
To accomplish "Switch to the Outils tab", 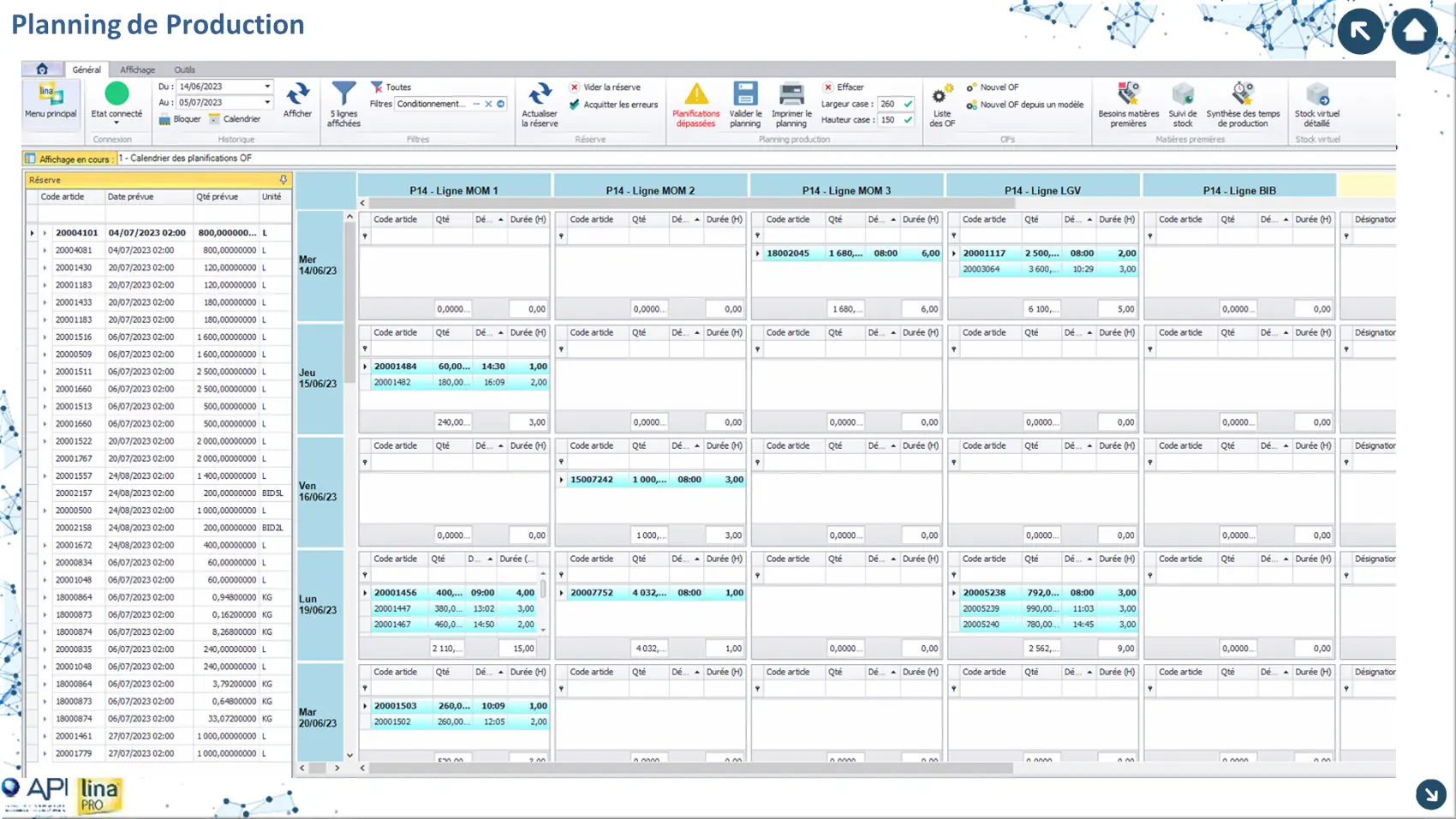I will [x=184, y=69].
